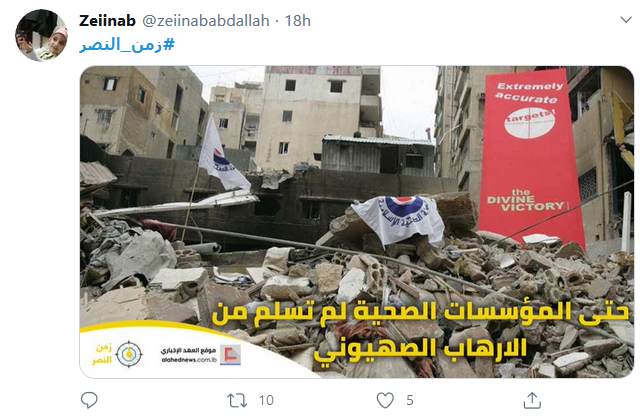Screen dimensions: 640x418
Task: Open the Zeiinab display name profile
Action: pyautogui.click(x=107, y=20)
